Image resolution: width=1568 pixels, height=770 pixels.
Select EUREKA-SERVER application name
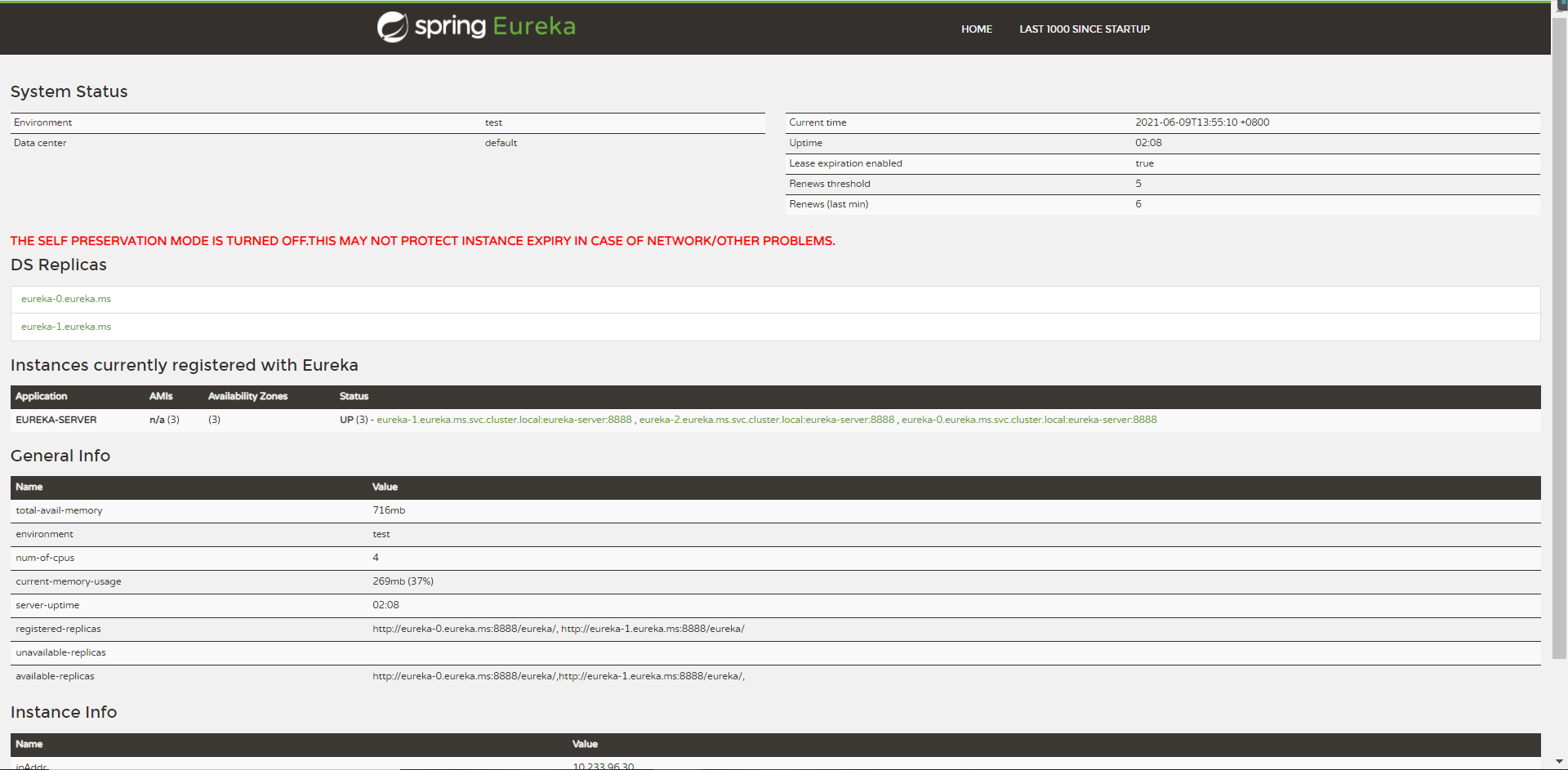56,420
